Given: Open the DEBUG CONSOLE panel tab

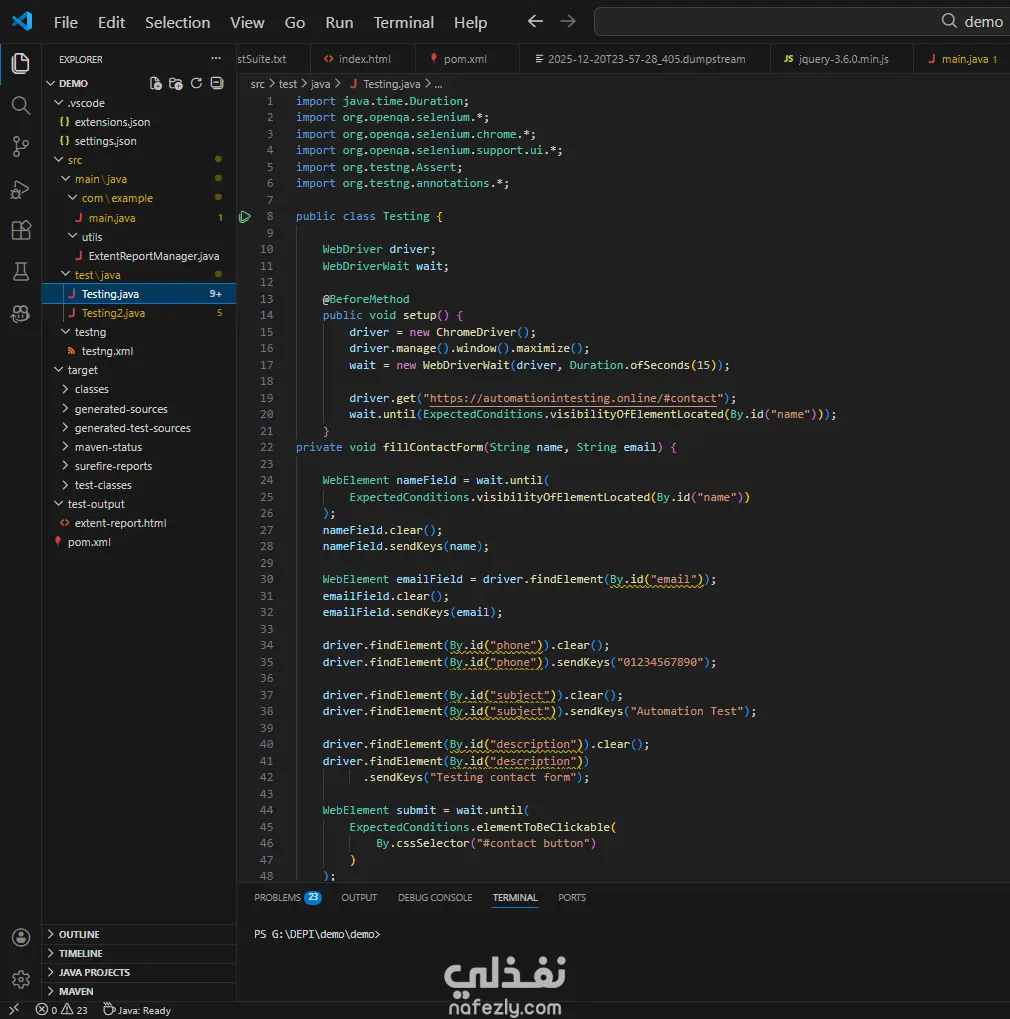Looking at the screenshot, I should (435, 897).
